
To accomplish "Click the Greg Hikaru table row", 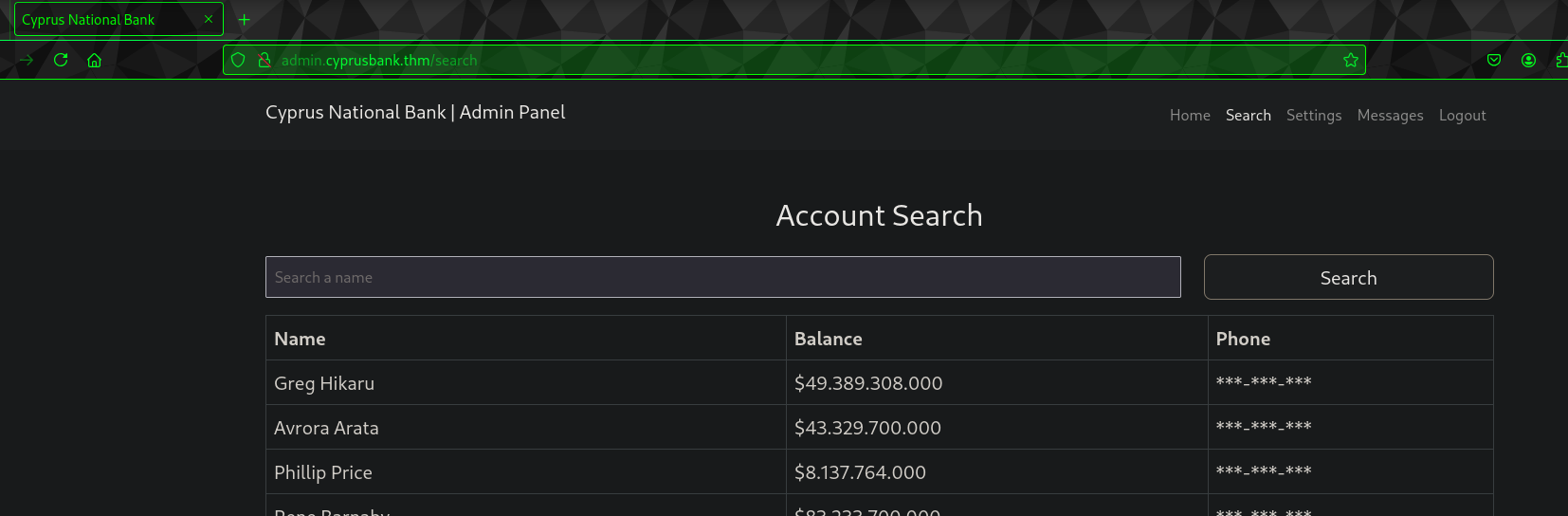I will [x=879, y=382].
